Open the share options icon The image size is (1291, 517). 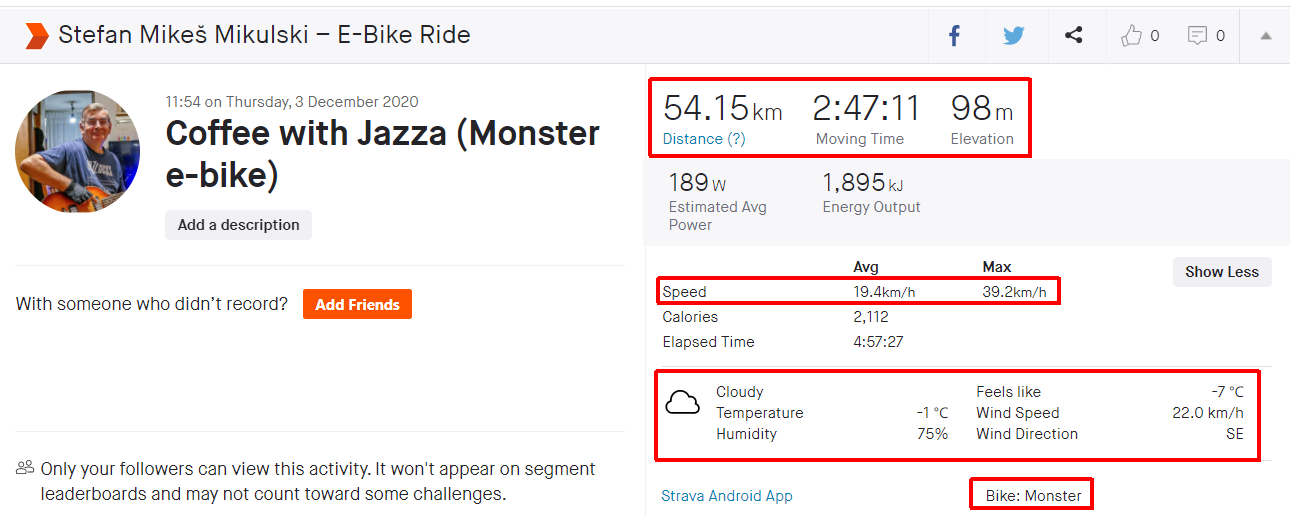point(1073,36)
